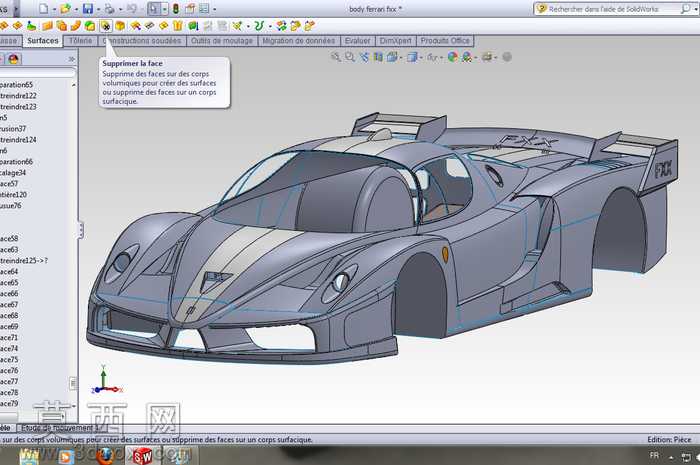Open the dropdown arrow next to the Save icon
The width and height of the screenshot is (700, 465).
(x=98, y=8)
